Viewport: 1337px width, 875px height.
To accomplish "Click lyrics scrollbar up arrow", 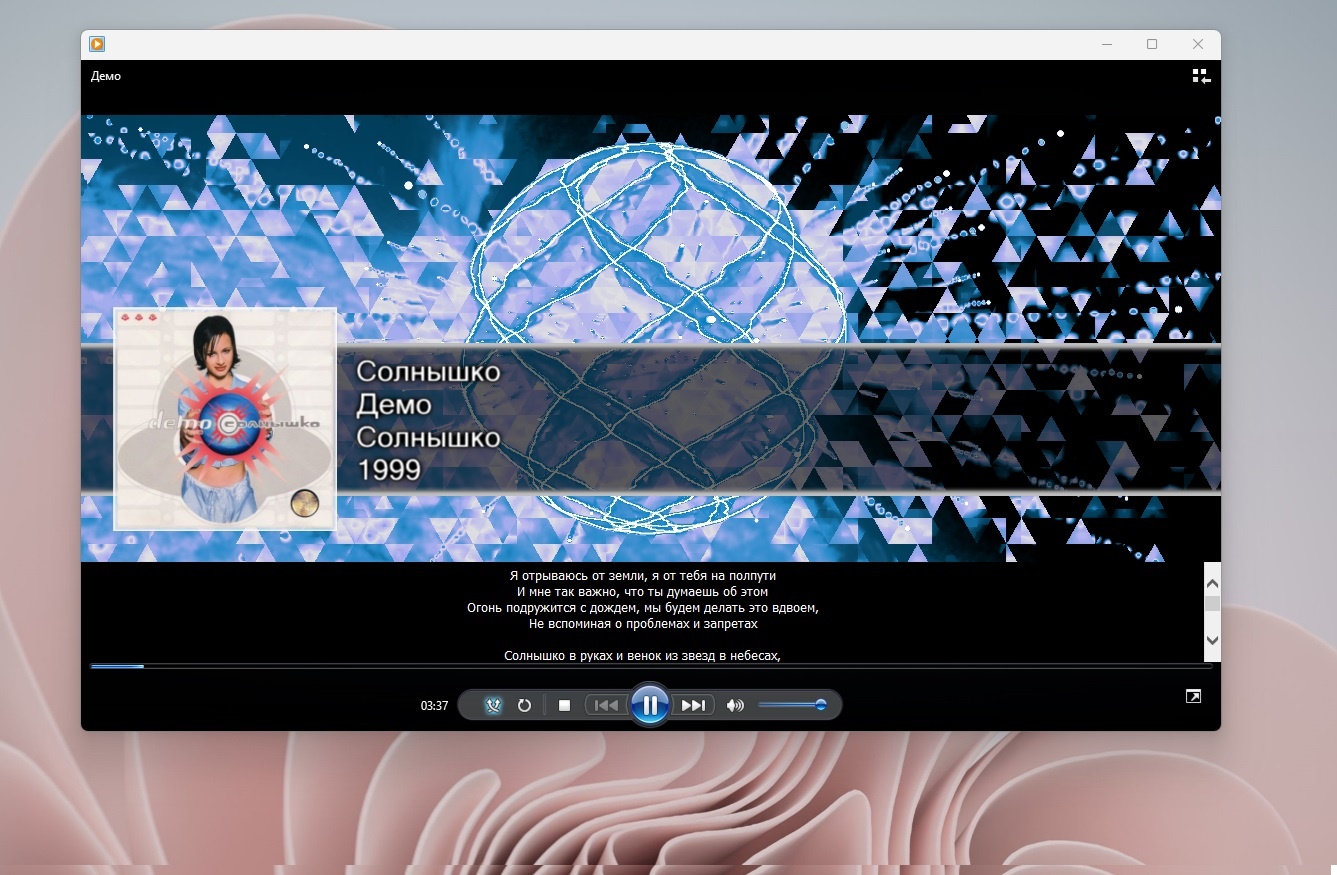I will point(1212,582).
